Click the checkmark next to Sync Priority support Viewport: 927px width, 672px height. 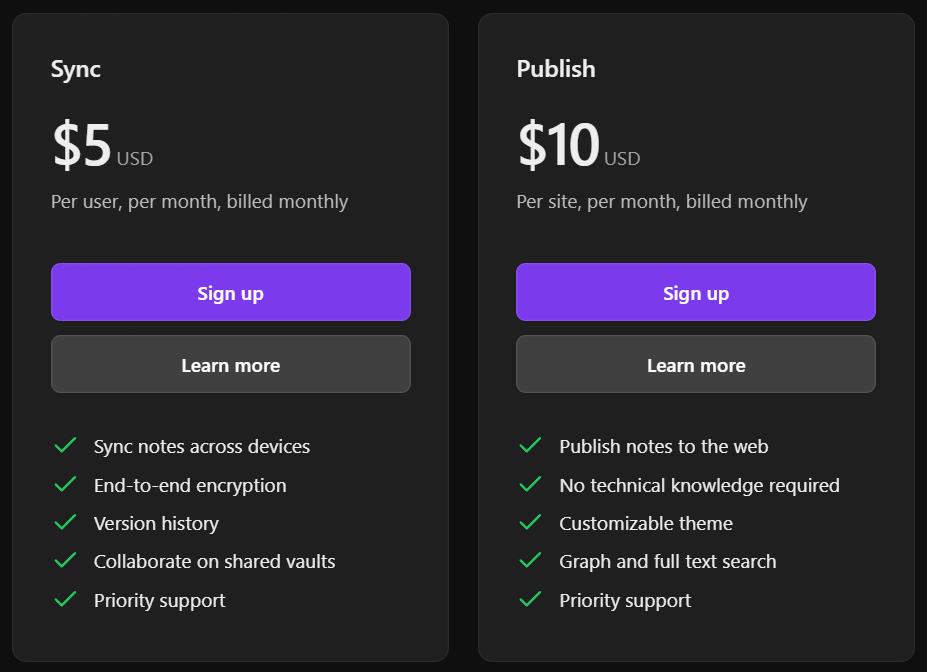click(65, 599)
